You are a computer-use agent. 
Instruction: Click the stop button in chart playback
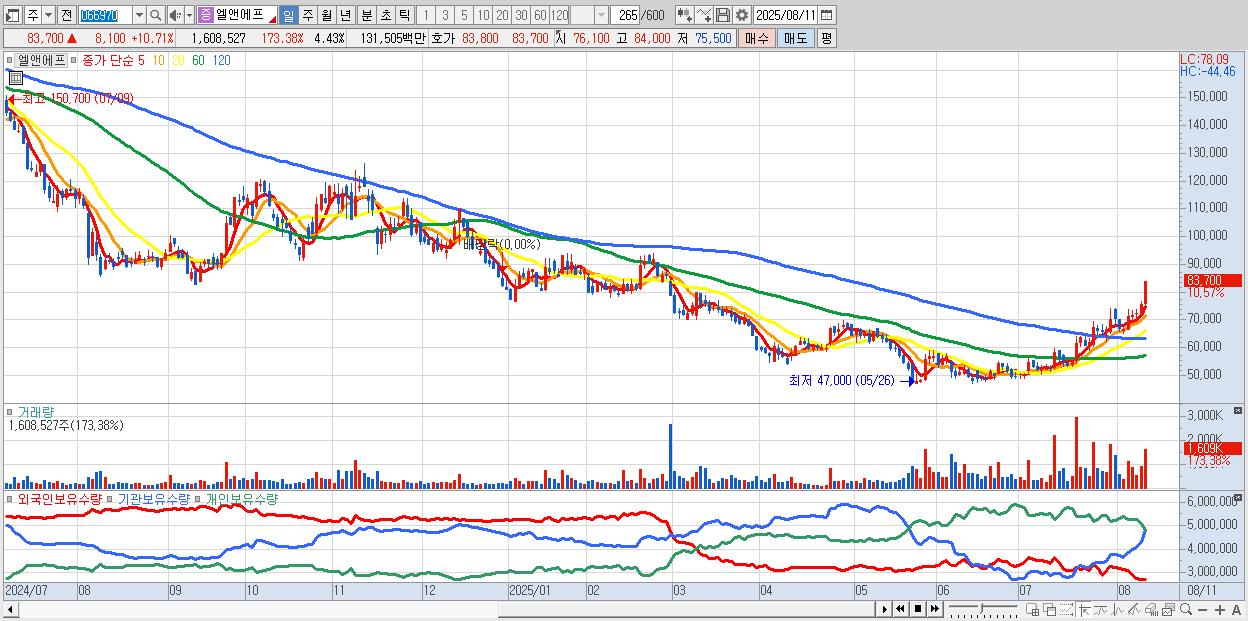point(918,609)
